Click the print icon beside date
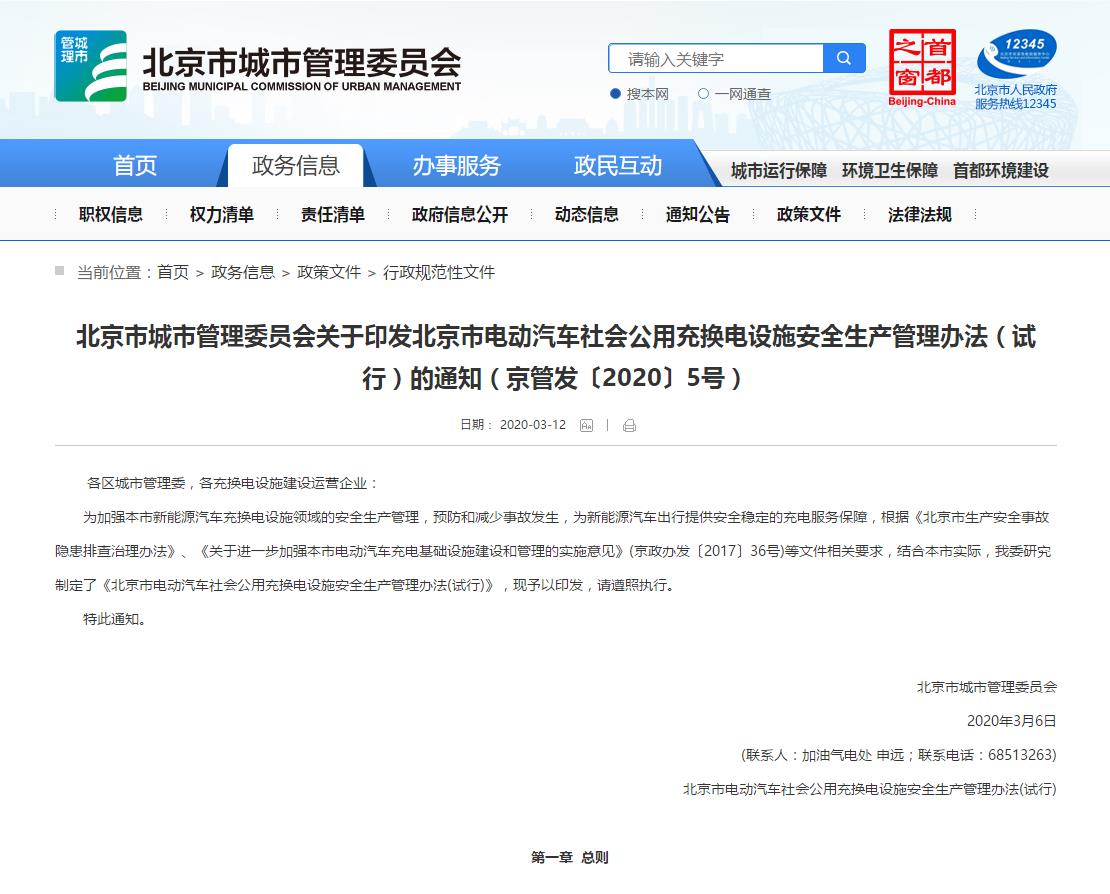Viewport: 1110px width, 894px height. pyautogui.click(x=629, y=425)
